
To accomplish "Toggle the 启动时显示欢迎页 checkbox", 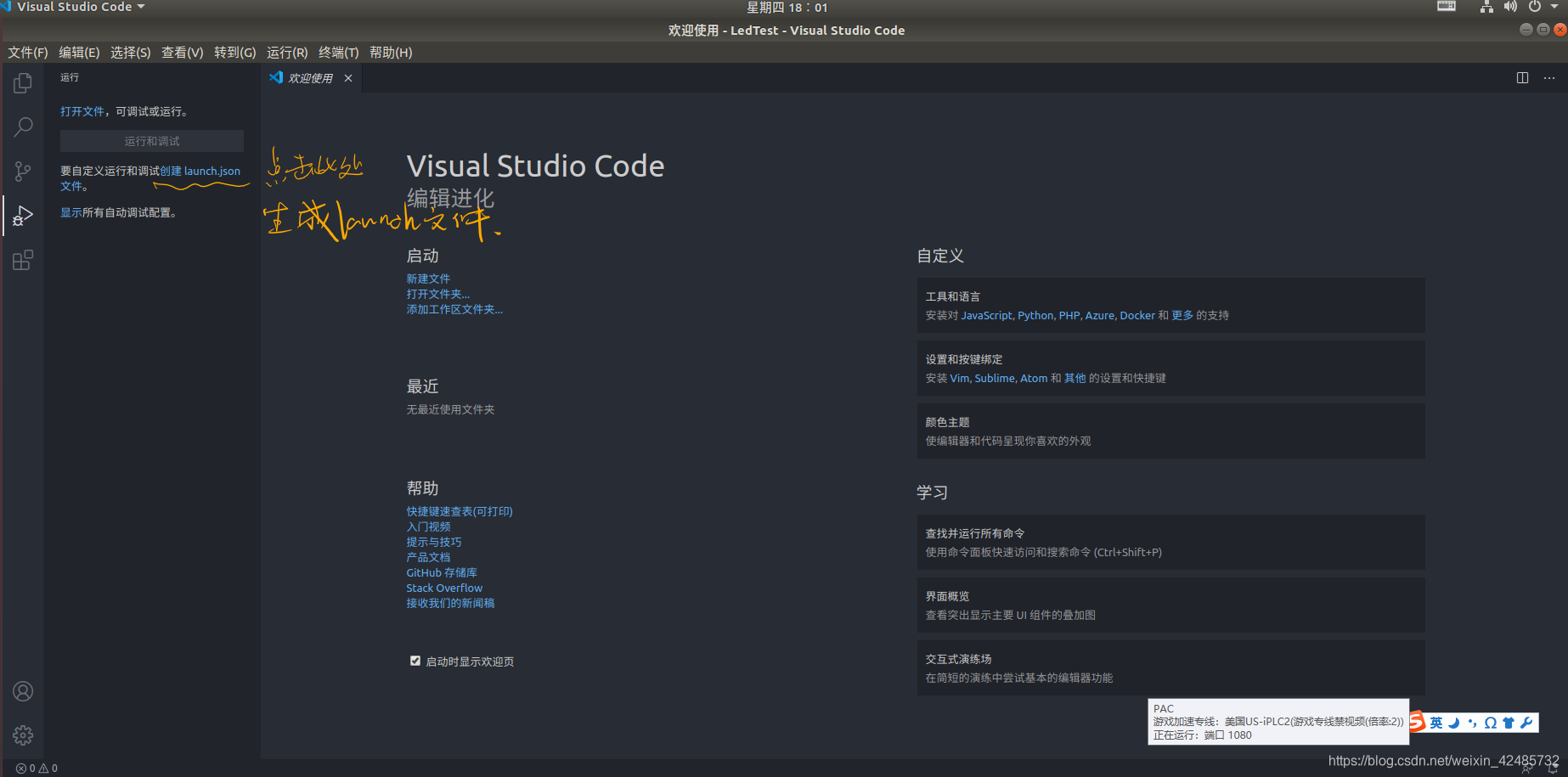I will point(415,661).
